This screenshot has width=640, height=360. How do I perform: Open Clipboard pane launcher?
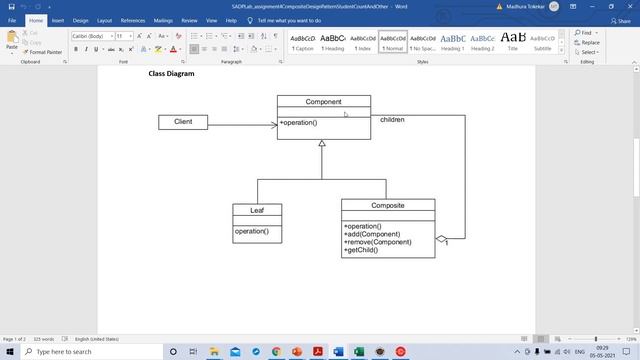click(65, 62)
